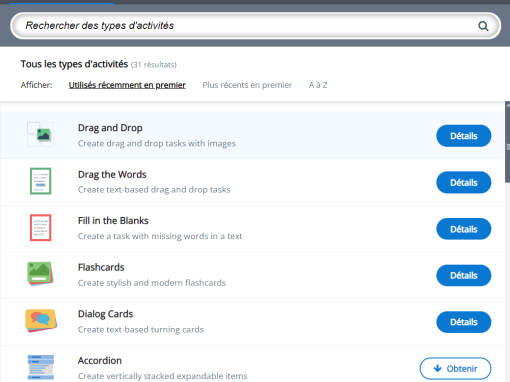Click the Drag and Drop icon

tap(40, 134)
